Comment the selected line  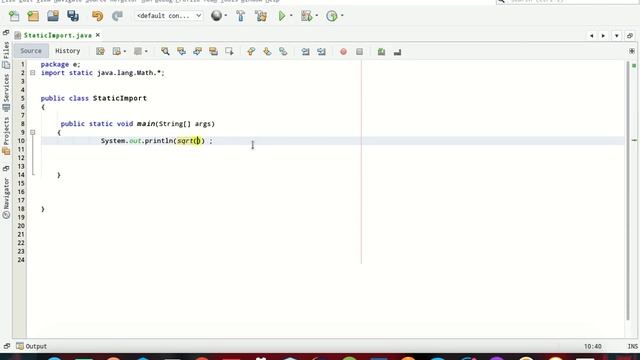click(x=381, y=51)
